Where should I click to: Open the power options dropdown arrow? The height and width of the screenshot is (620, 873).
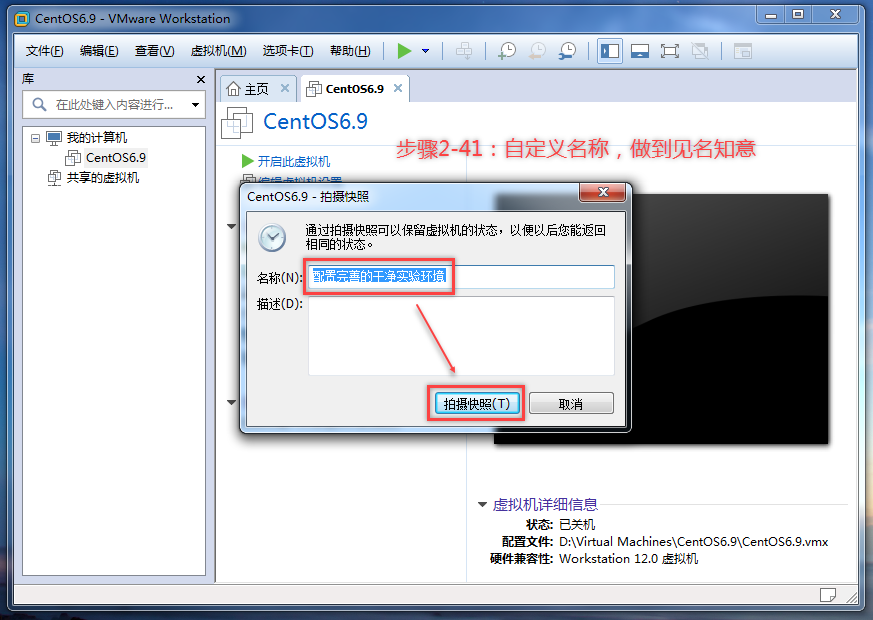click(x=425, y=51)
